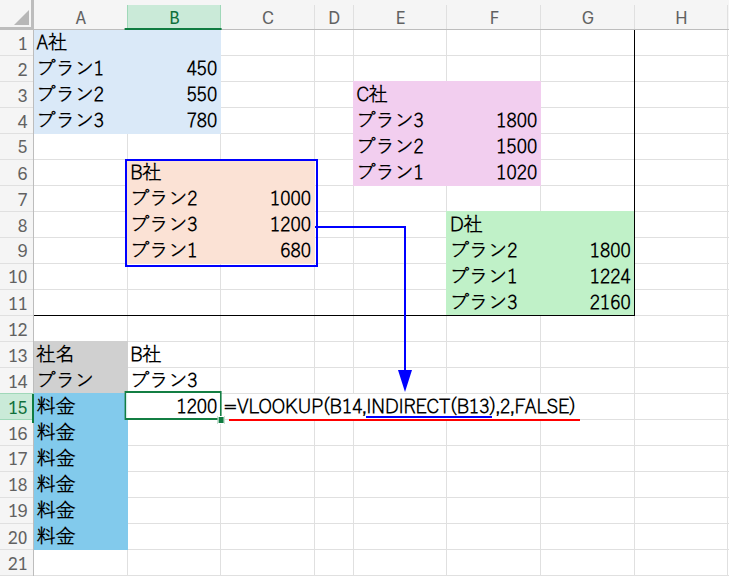Viewport: 729px width, 576px height.
Task: Click the D社 プラン3 label cell
Action: click(x=493, y=303)
